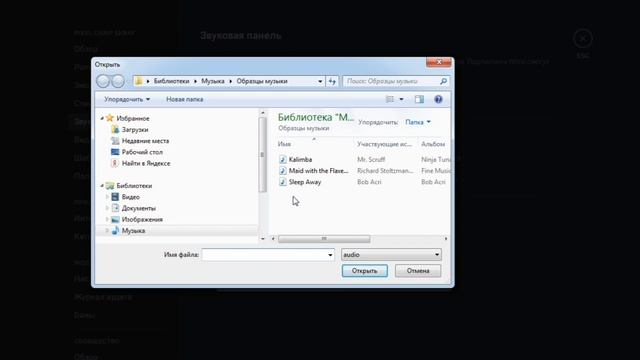Click Библиотеки in the address breadcrumb

coord(171,81)
